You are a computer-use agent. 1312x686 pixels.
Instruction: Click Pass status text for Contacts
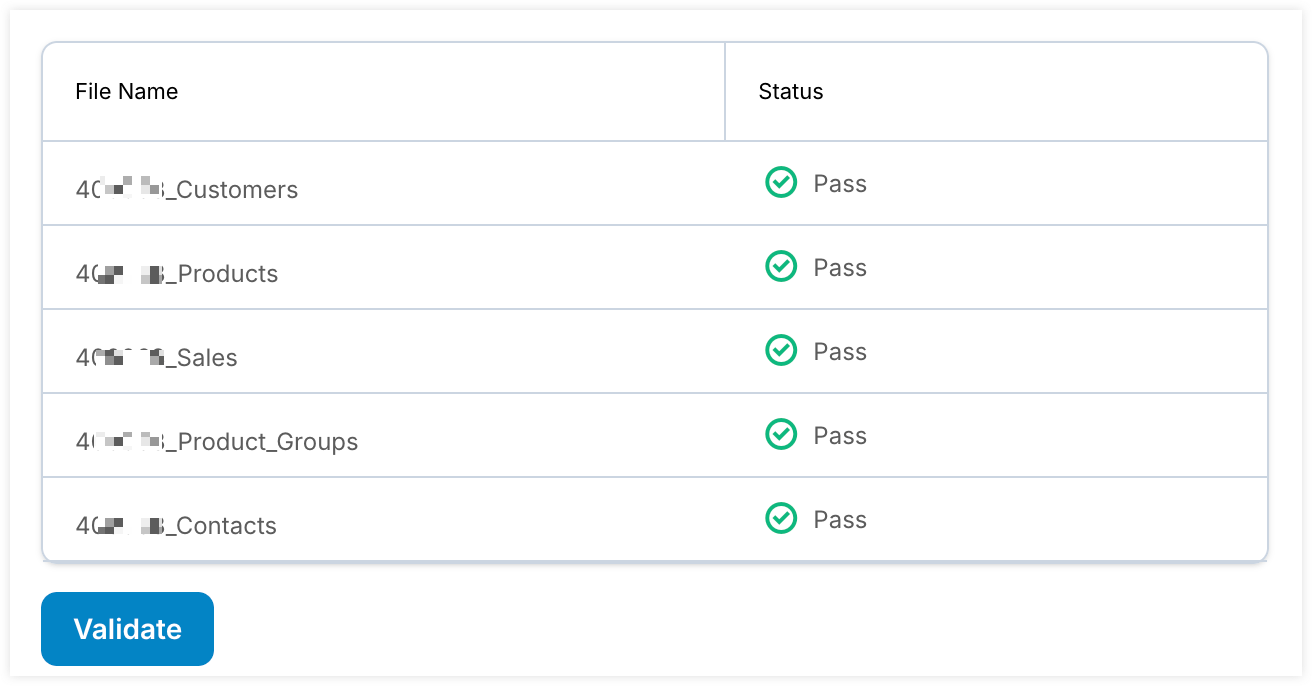pos(840,520)
